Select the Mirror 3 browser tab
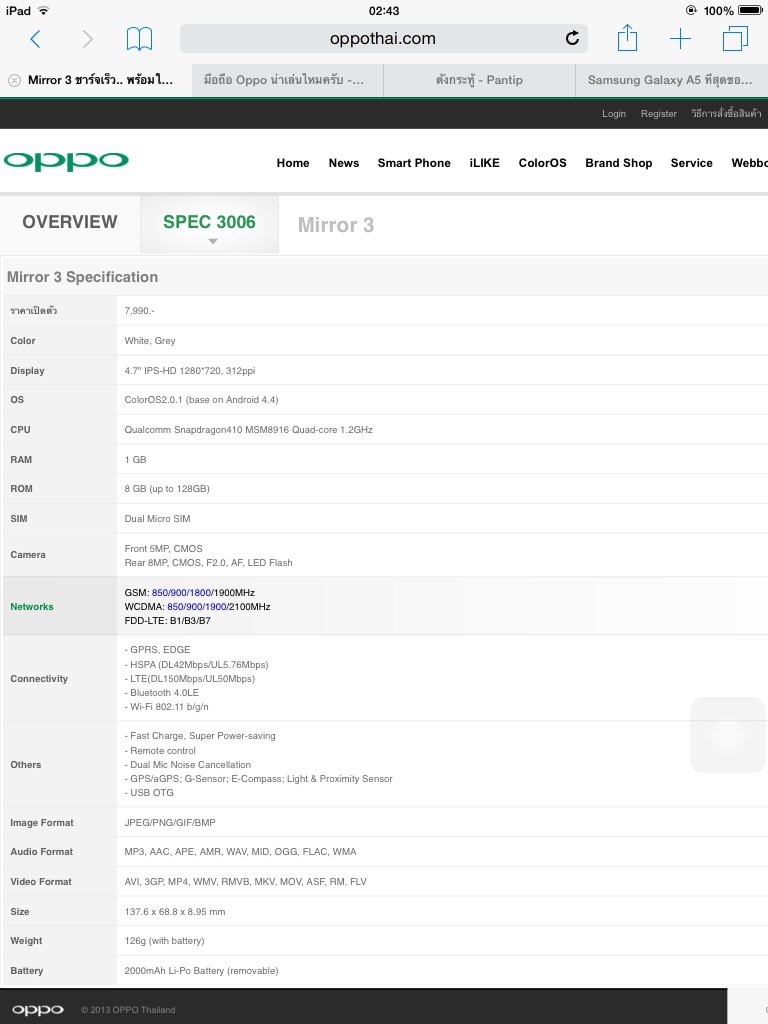The image size is (768, 1024). [x=96, y=80]
